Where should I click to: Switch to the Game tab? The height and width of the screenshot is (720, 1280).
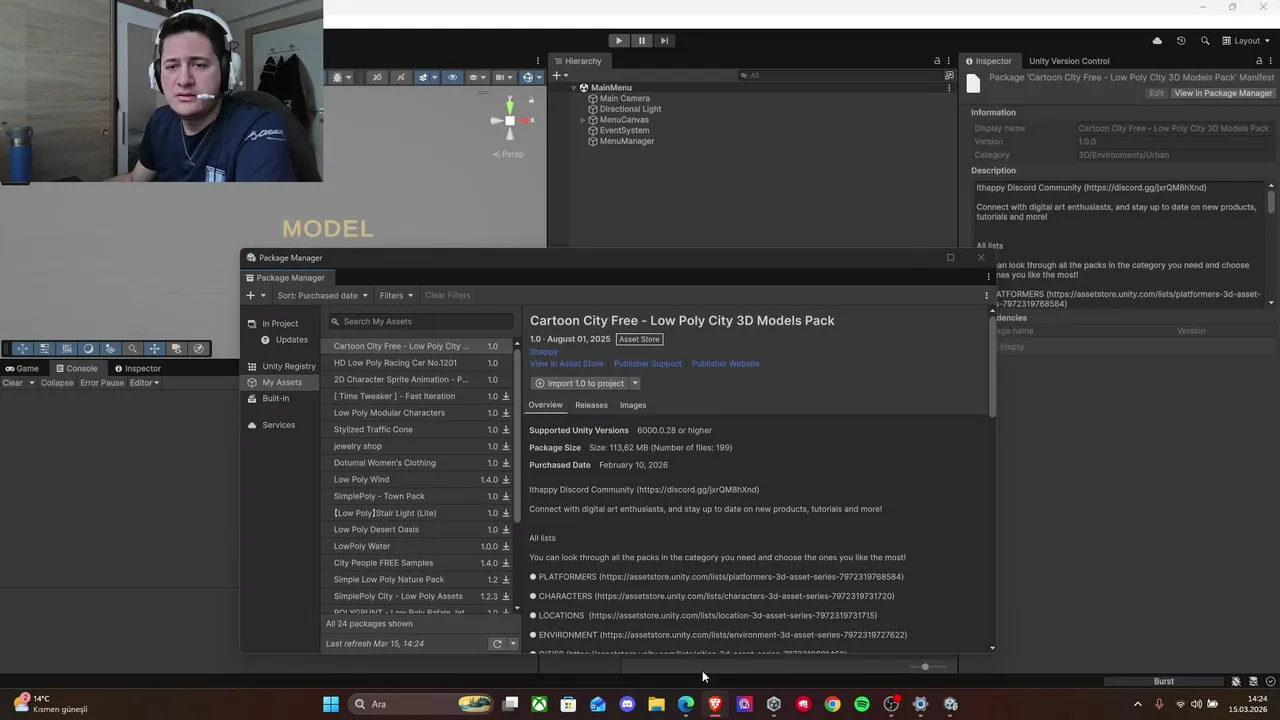22,368
